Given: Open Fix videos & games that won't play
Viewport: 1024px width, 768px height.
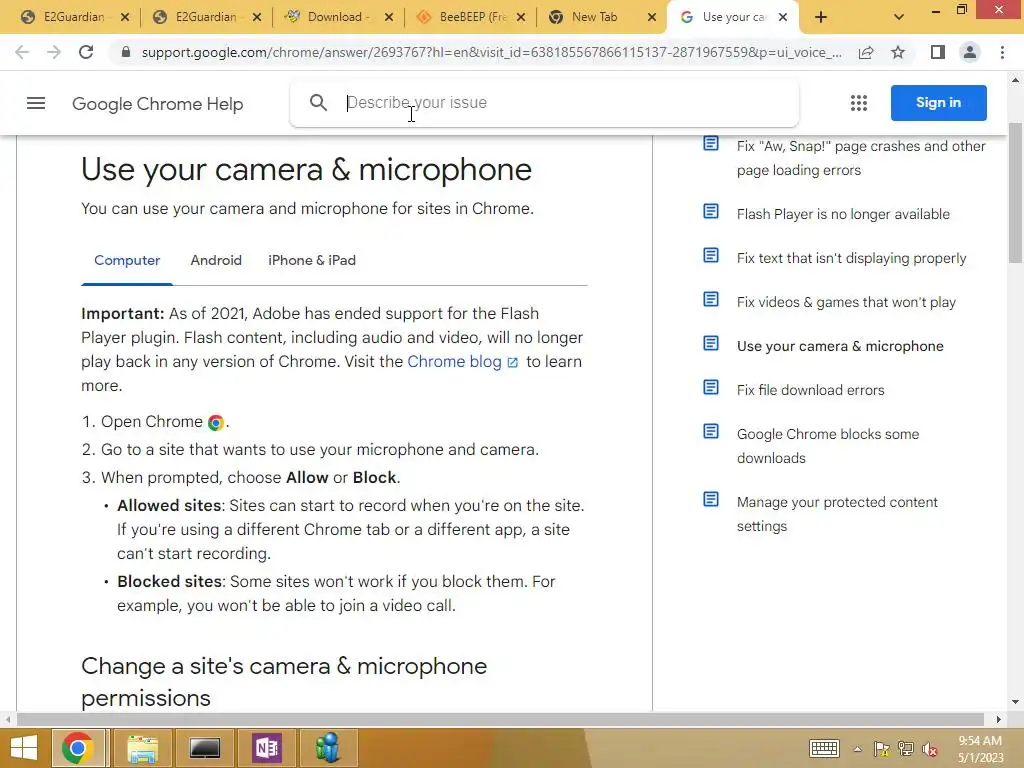Looking at the screenshot, I should click(x=846, y=302).
